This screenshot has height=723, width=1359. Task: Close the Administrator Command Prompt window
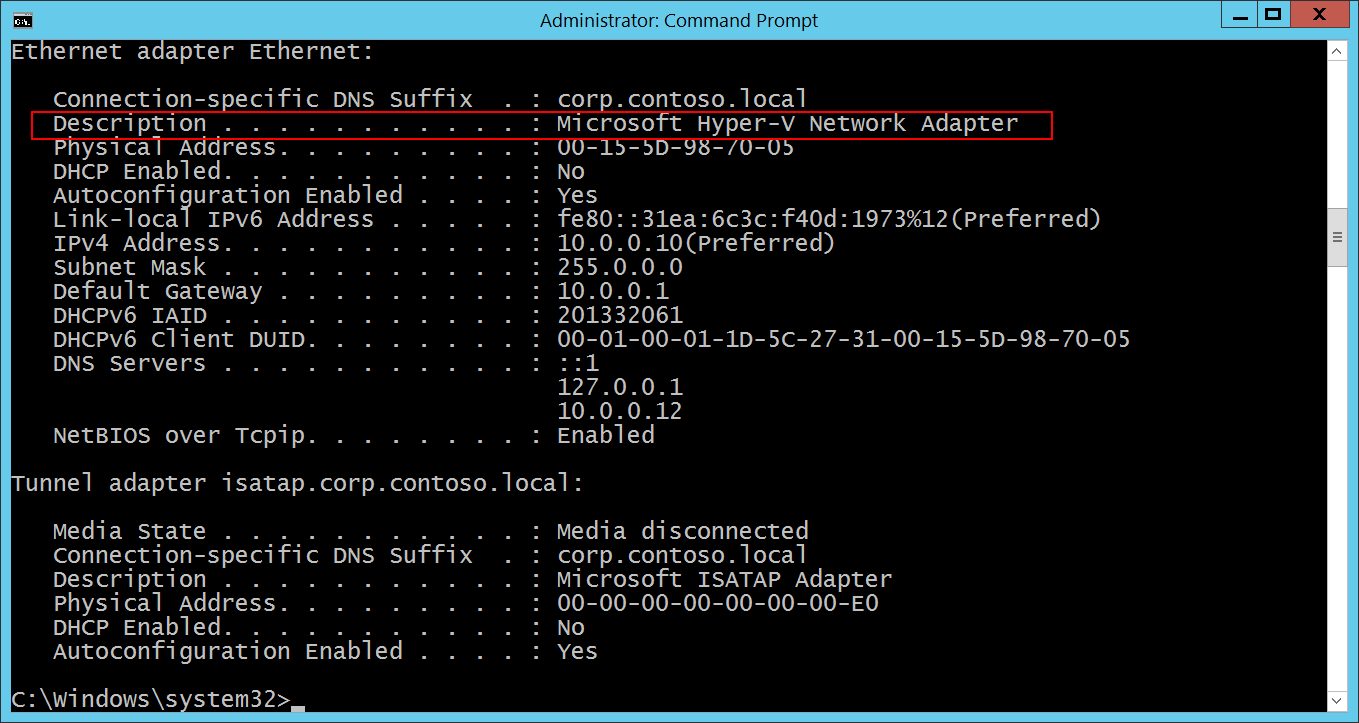pyautogui.click(x=1319, y=16)
